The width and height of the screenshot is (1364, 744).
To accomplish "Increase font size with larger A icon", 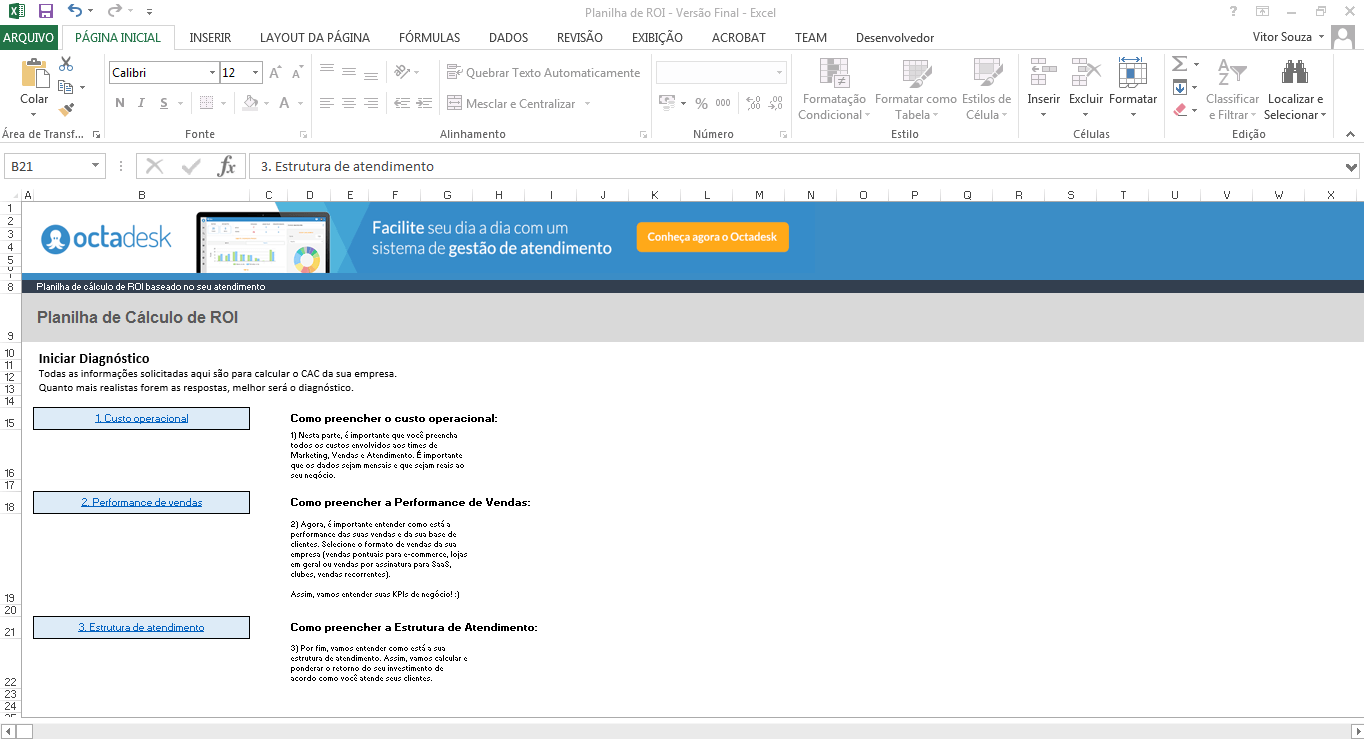I will coord(275,73).
